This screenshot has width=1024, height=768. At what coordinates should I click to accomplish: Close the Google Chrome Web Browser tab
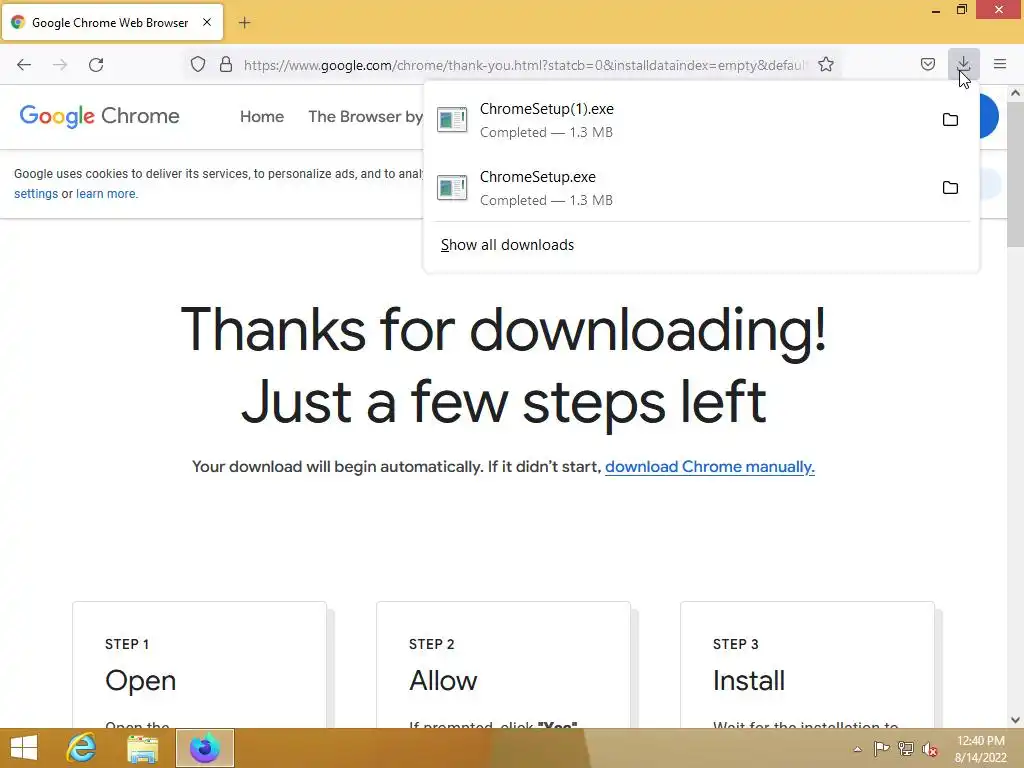tap(207, 22)
